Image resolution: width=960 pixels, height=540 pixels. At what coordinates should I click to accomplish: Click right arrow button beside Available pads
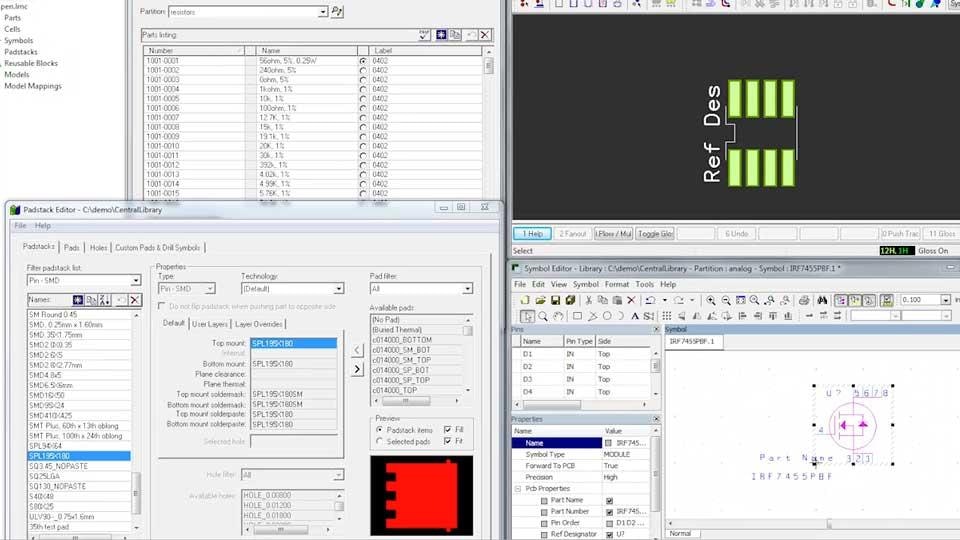(358, 369)
